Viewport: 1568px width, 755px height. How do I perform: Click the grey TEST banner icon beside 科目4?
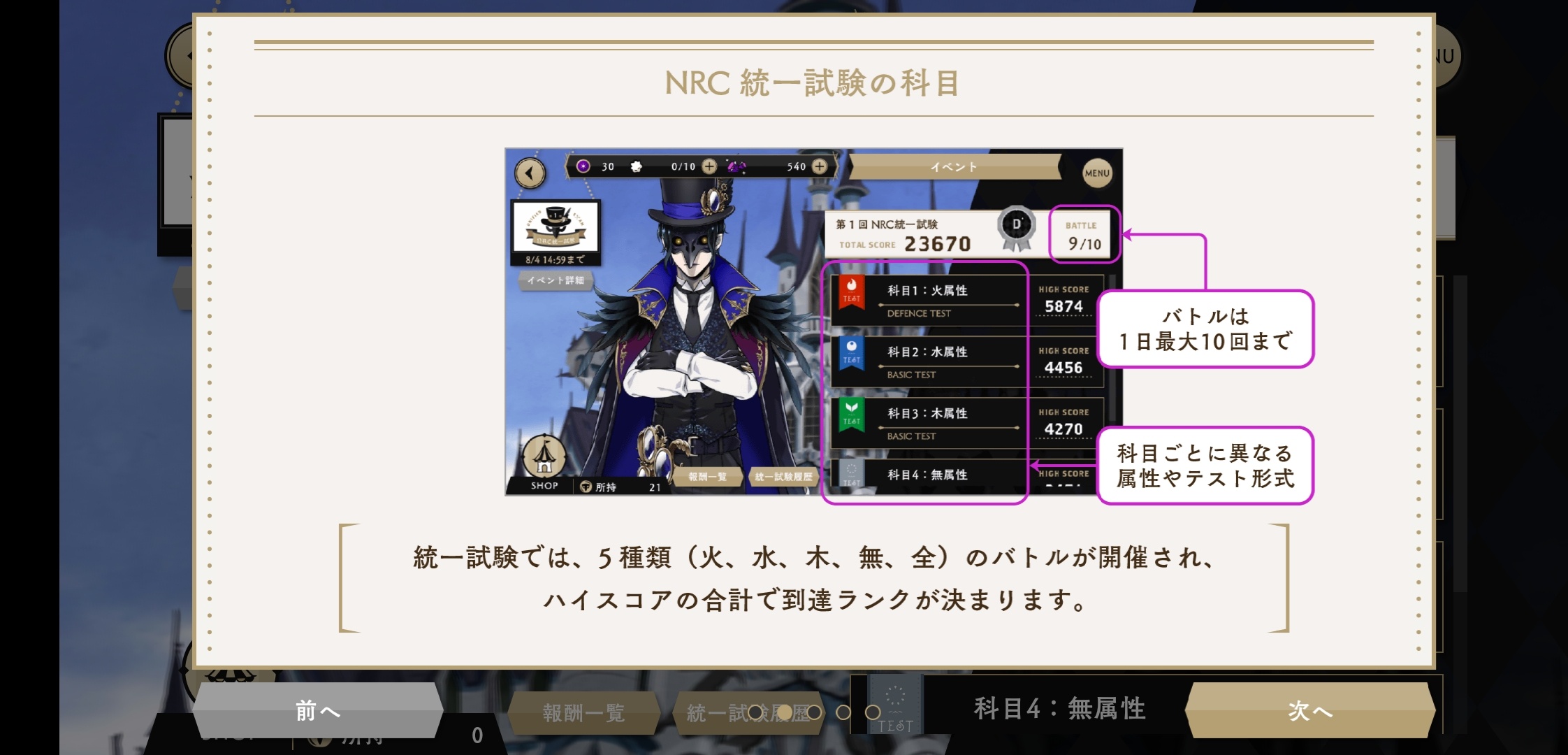[895, 705]
